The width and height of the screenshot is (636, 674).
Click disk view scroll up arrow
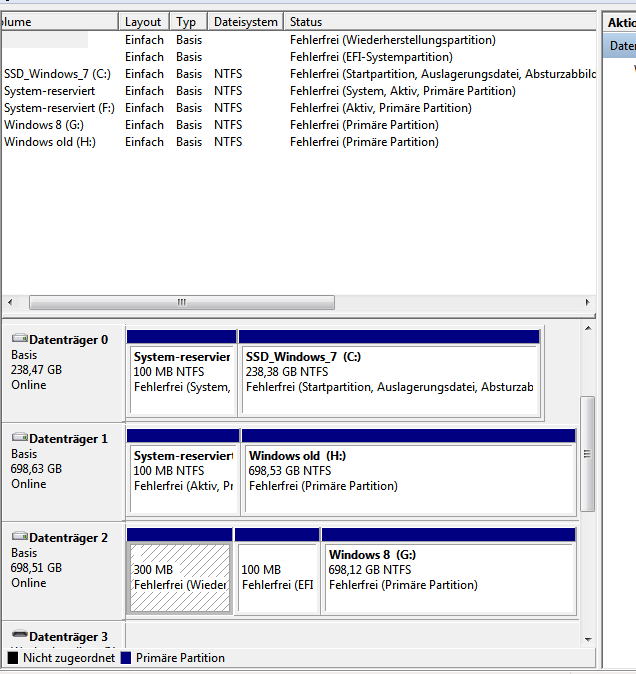tap(588, 328)
